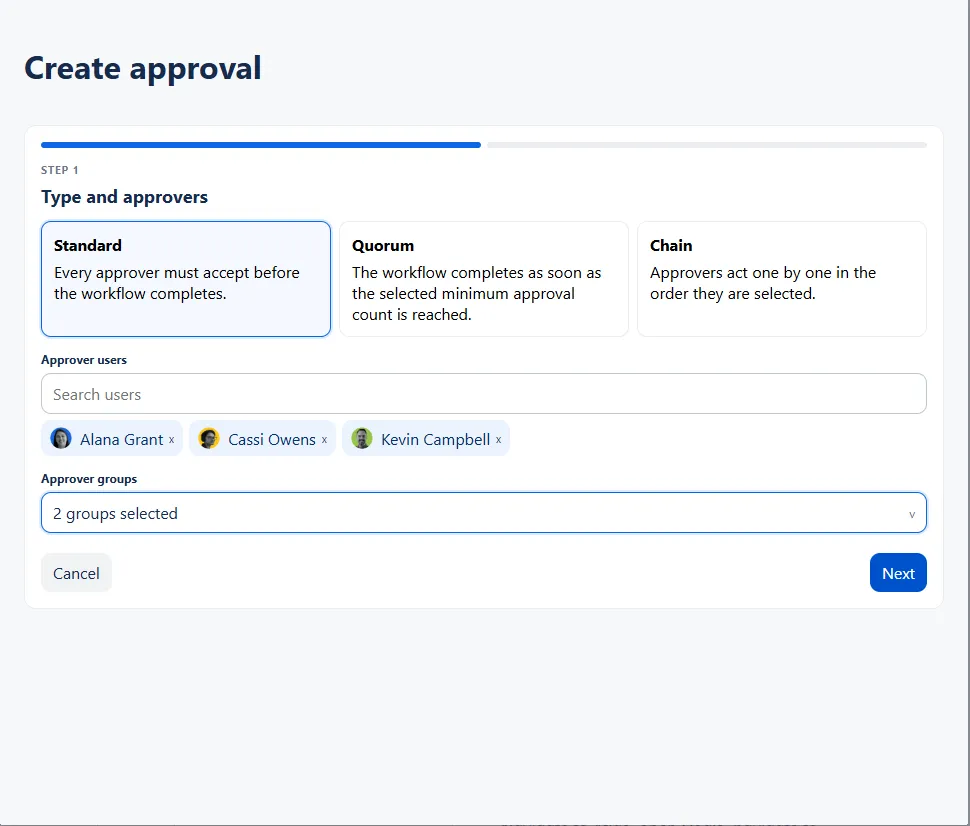The image size is (970, 826).
Task: Click the Type and approvers title
Action: coord(124,197)
